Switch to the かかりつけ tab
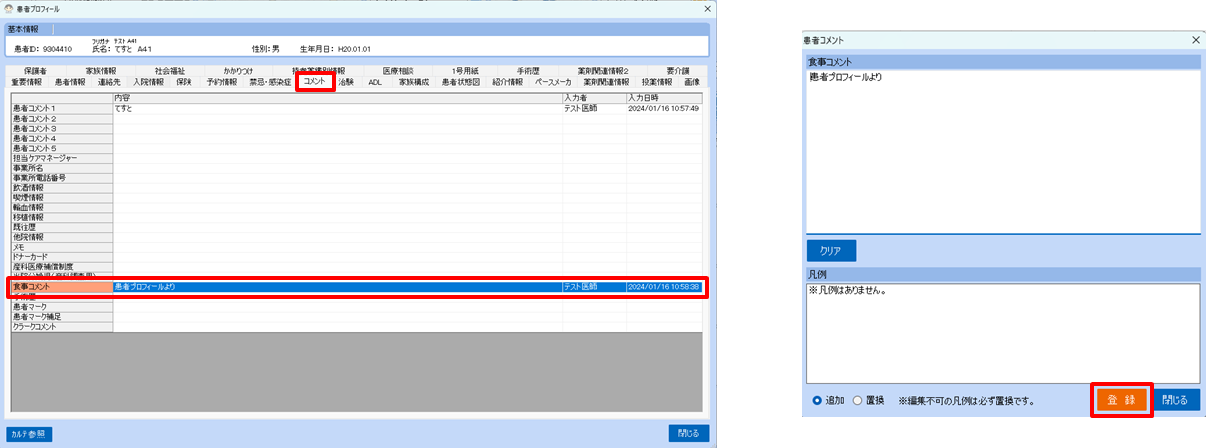 (239, 72)
